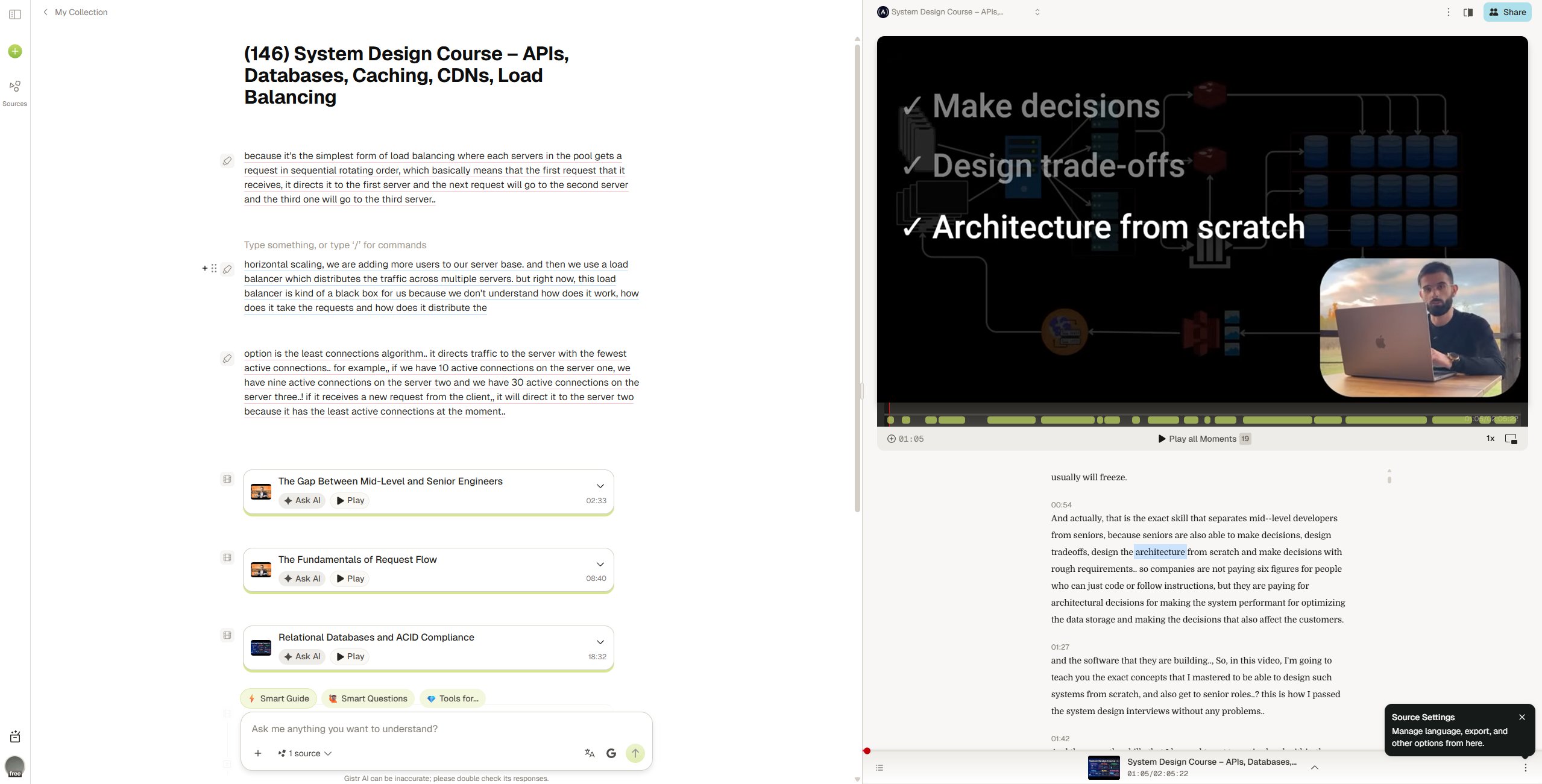This screenshot has height=784, width=1542.
Task: Click film icon beside Fundamentals of Request Flow
Action: (x=227, y=557)
